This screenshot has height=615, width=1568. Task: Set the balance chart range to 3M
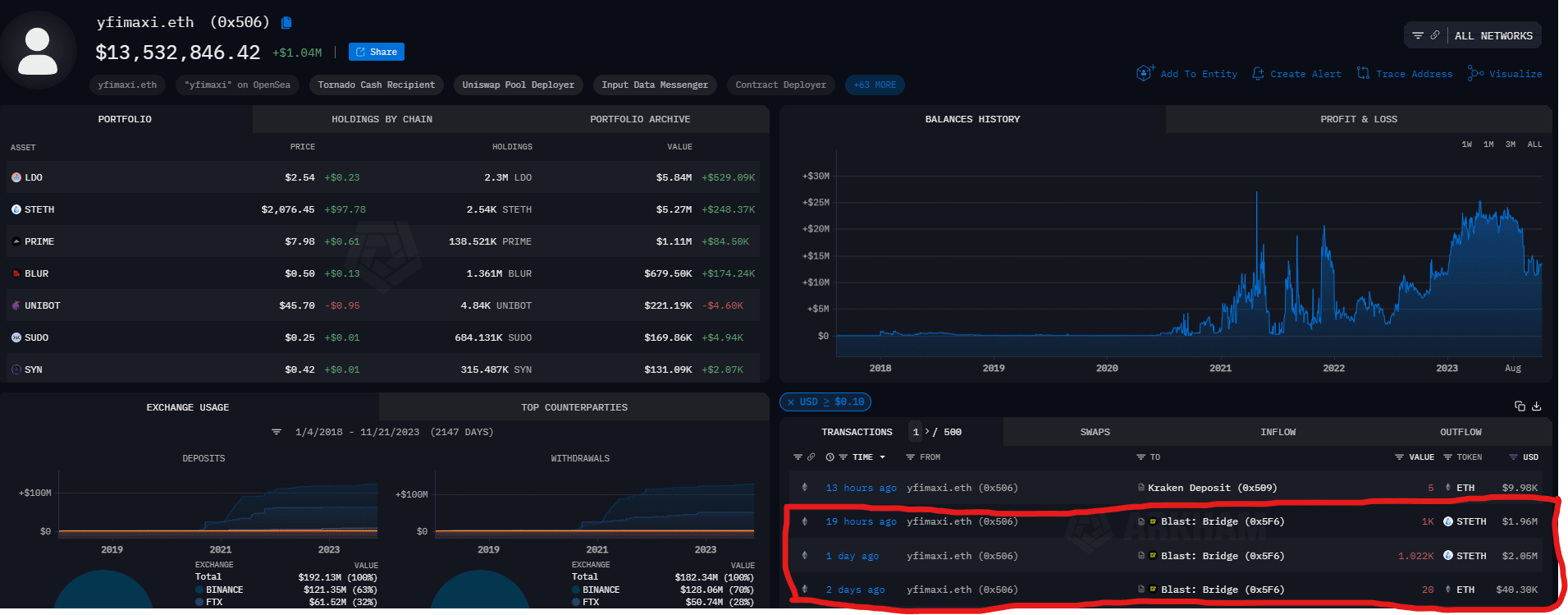coord(1511,145)
